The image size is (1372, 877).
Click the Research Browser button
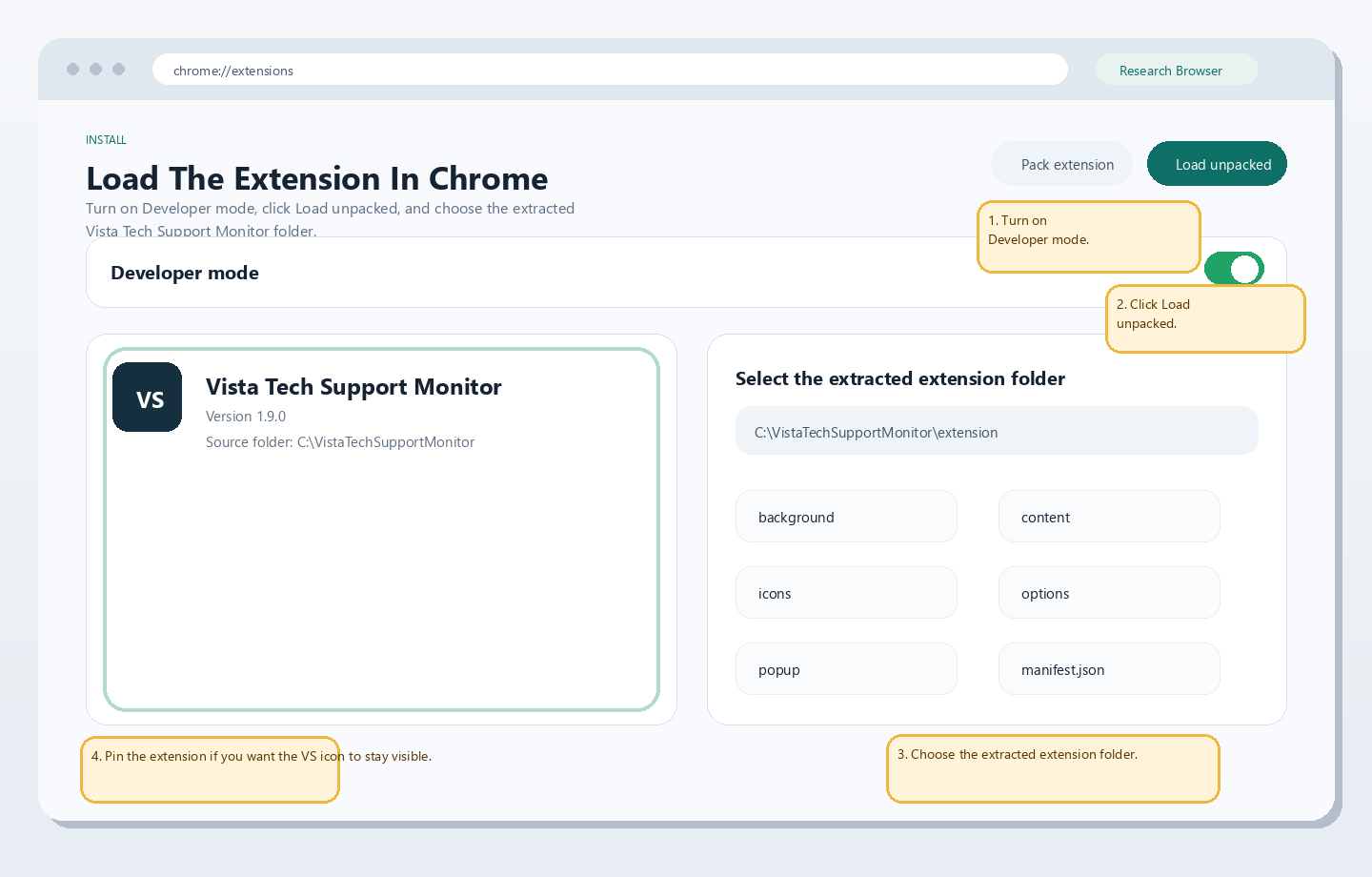pos(1177,70)
